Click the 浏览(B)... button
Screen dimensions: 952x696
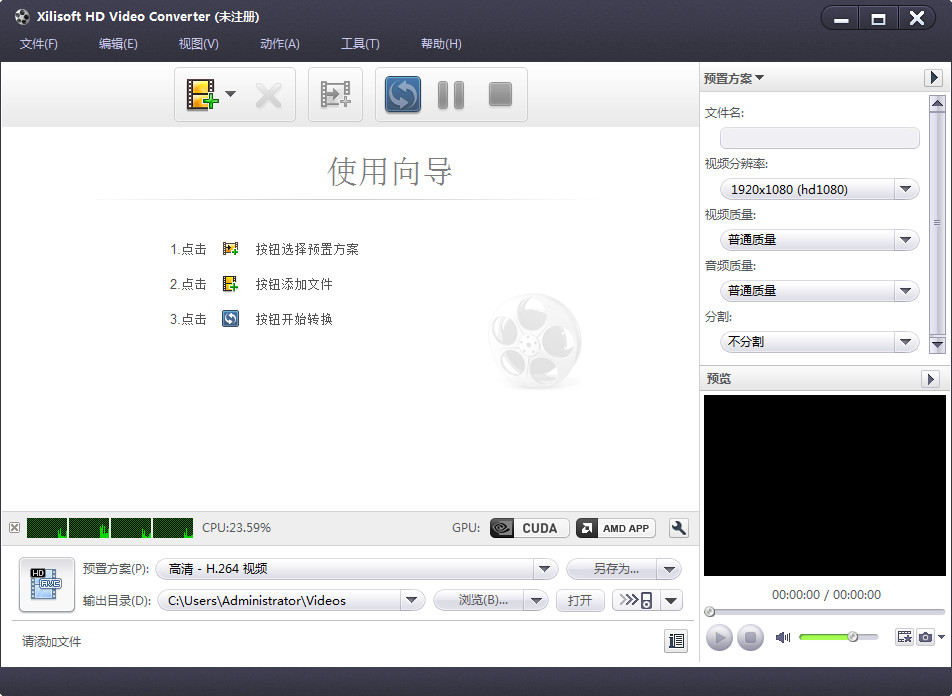click(479, 601)
